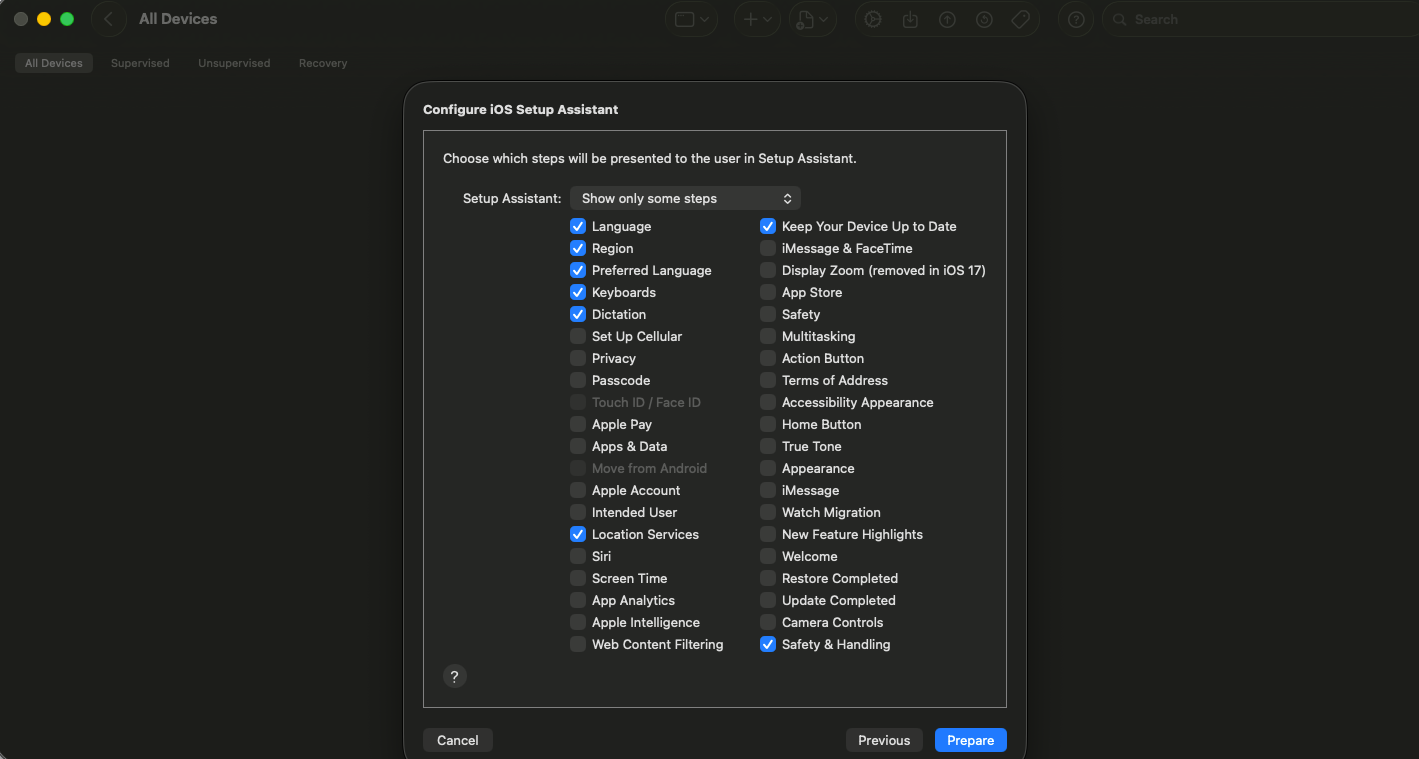Uncheck the Dictation checkbox
Screen dimensions: 1419x759
pos(578,314)
